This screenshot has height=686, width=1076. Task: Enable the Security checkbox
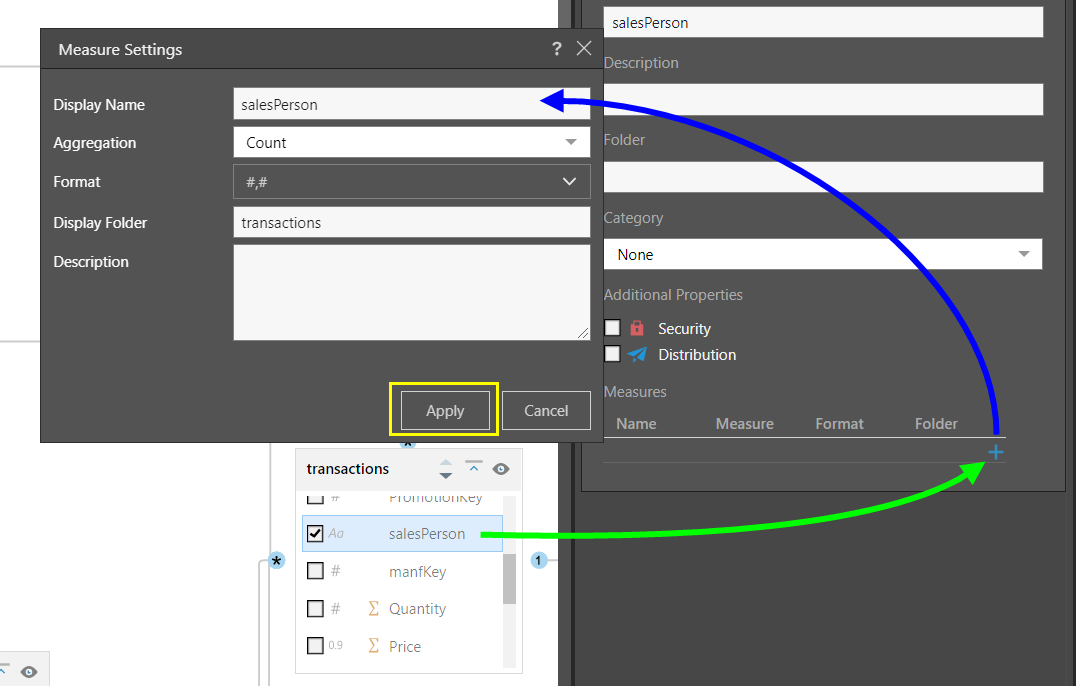pyautogui.click(x=612, y=328)
